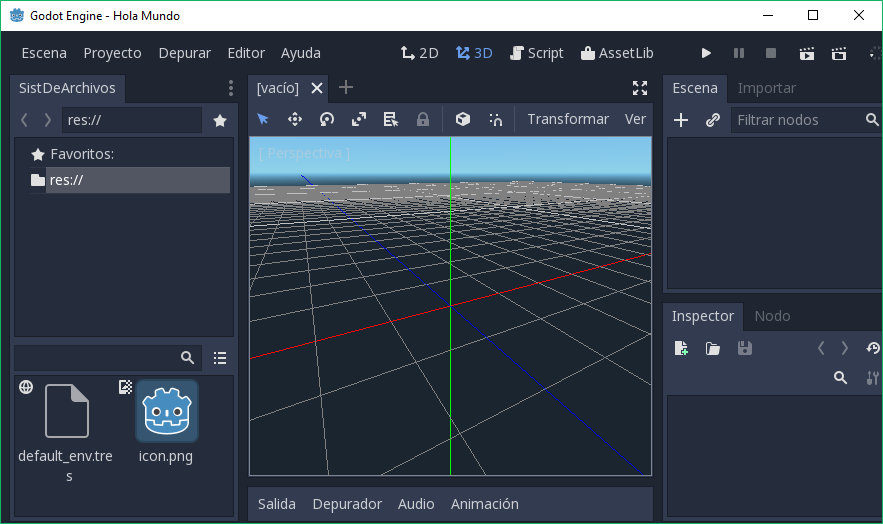Choose the Move mode tool

click(295, 119)
